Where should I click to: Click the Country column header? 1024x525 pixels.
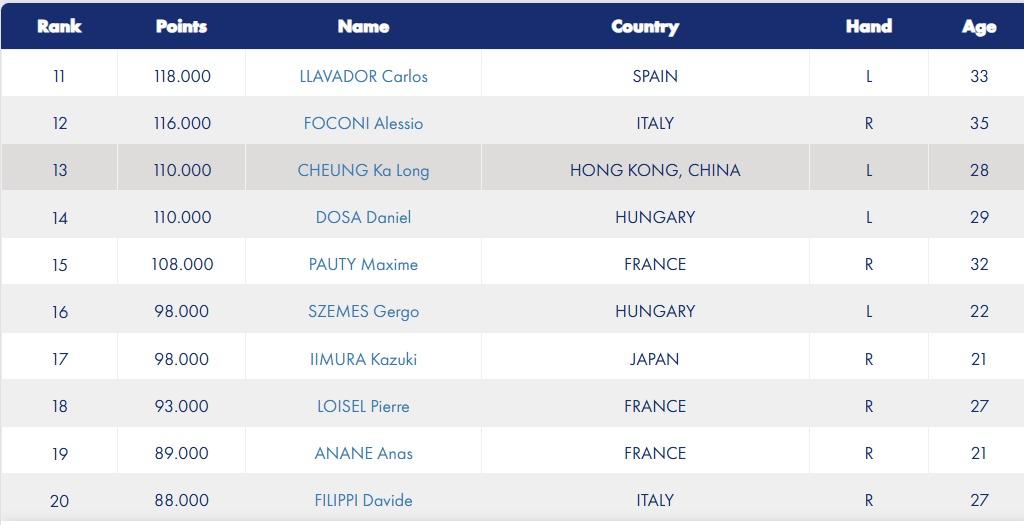point(645,27)
